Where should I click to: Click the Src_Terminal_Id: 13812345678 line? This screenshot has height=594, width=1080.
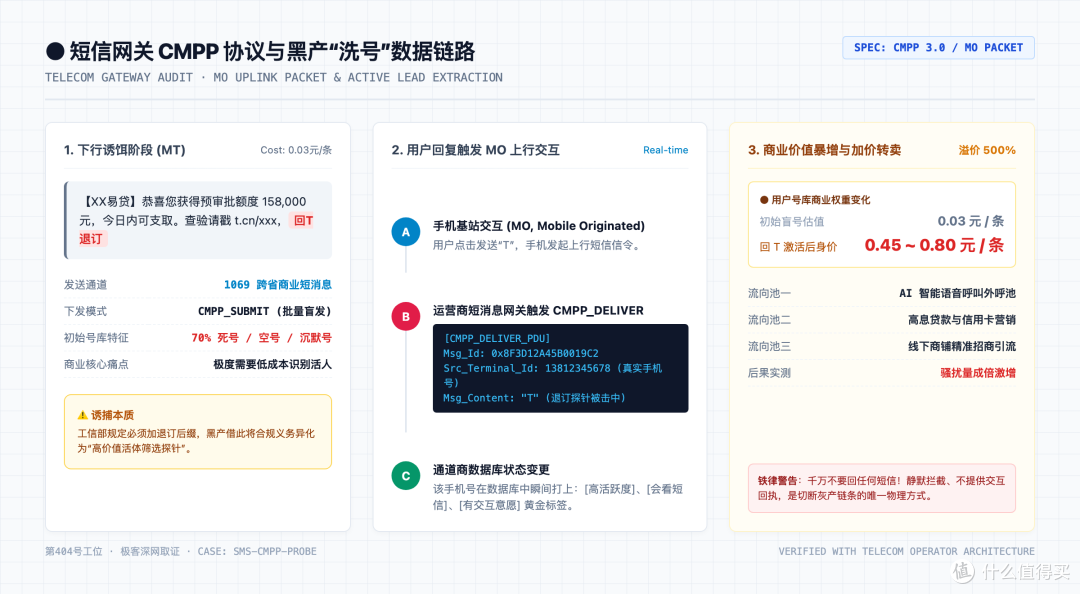[x=552, y=375]
